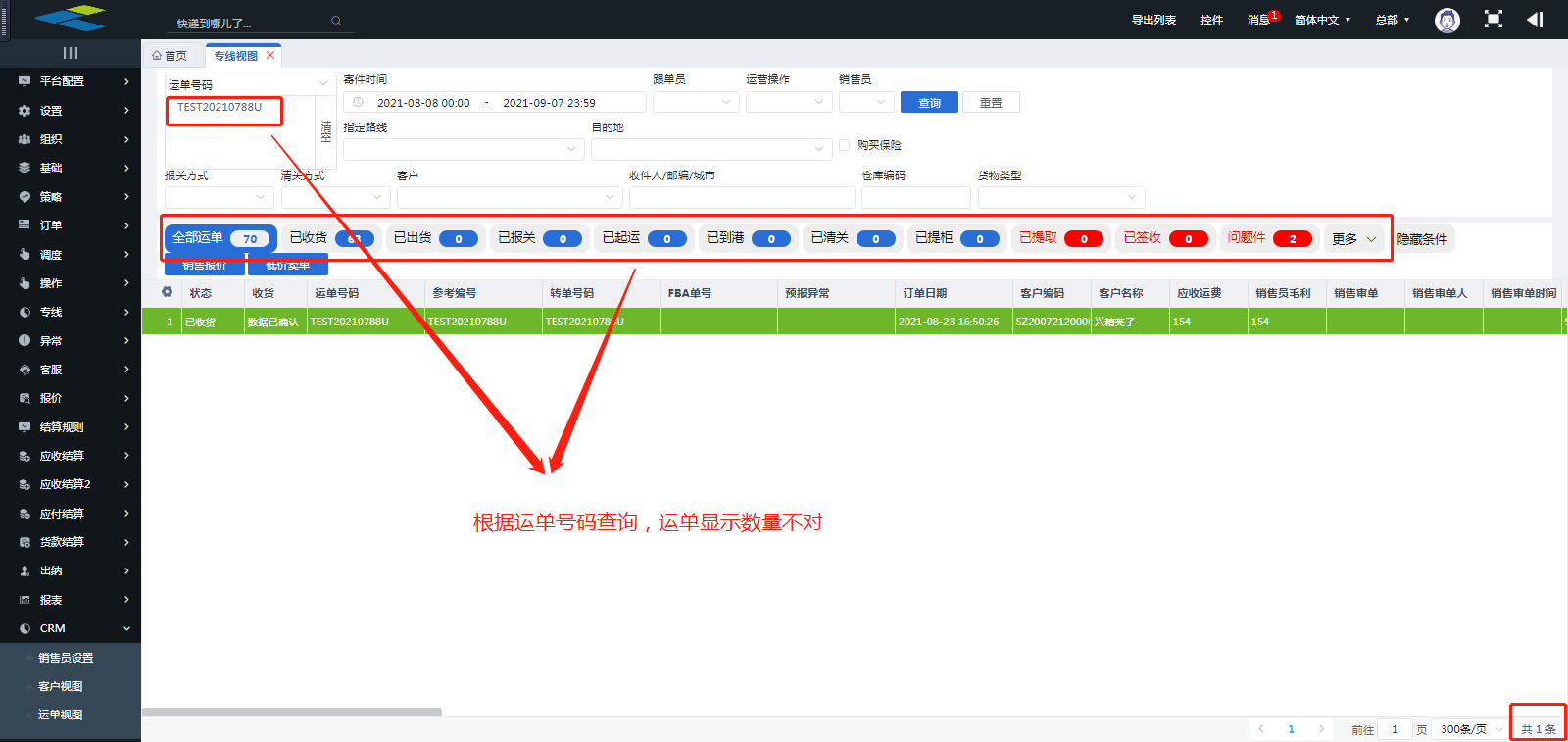1568x742 pixels.
Task: Open the 更多 dropdown
Action: [x=1353, y=239]
